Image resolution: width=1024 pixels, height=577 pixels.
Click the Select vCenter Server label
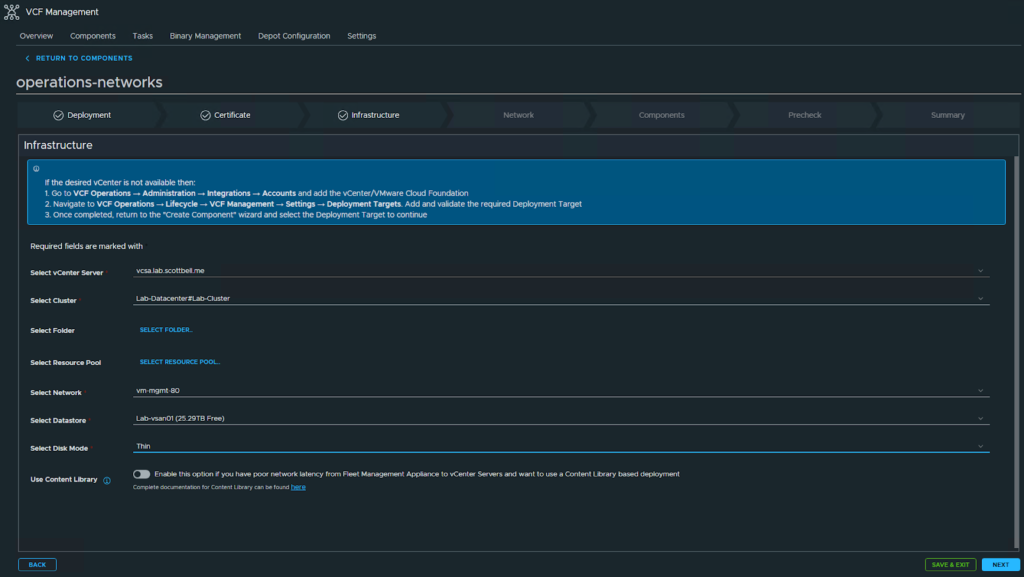tap(67, 273)
